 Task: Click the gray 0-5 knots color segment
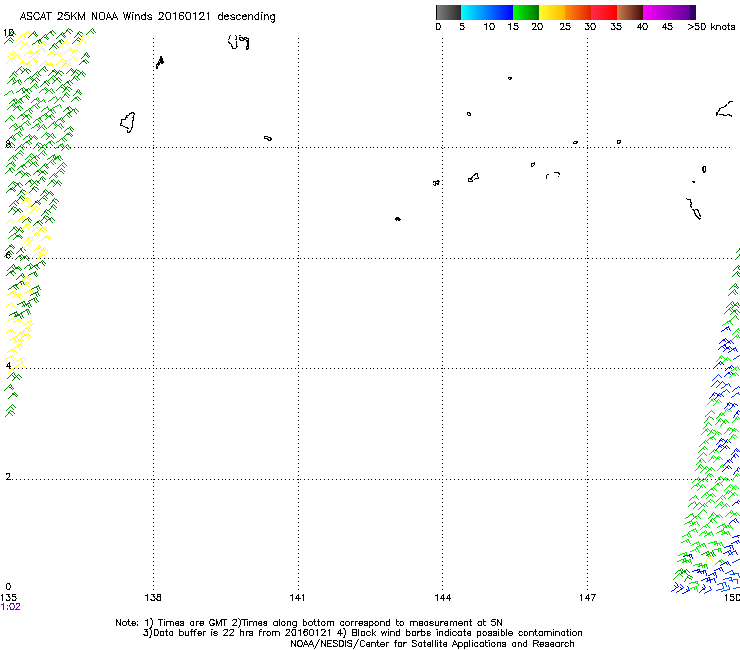(x=448, y=12)
